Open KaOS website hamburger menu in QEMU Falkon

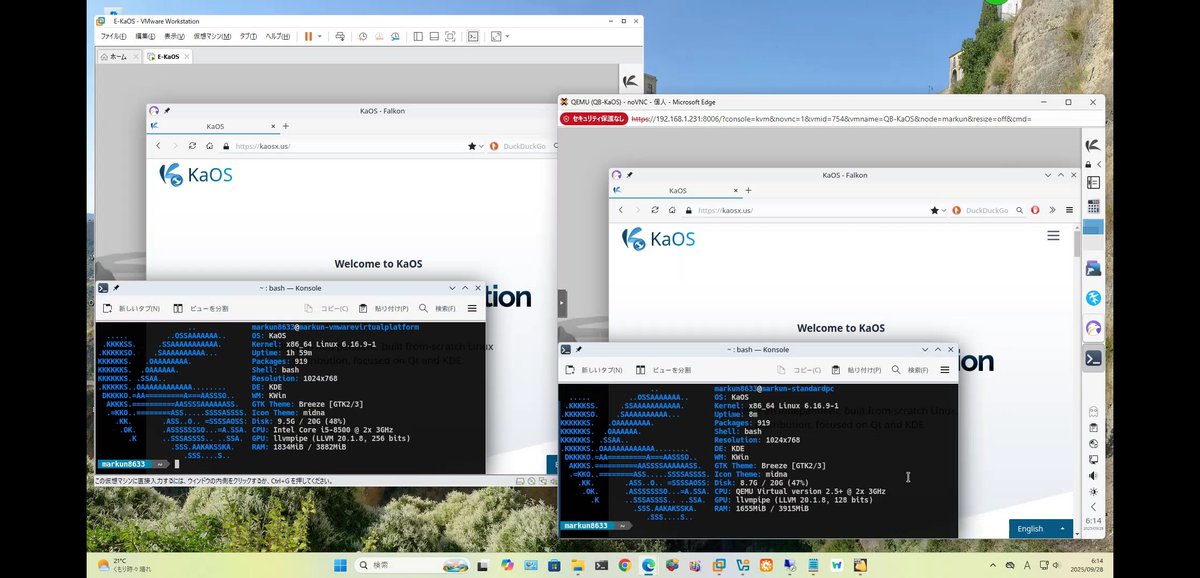click(x=1053, y=236)
